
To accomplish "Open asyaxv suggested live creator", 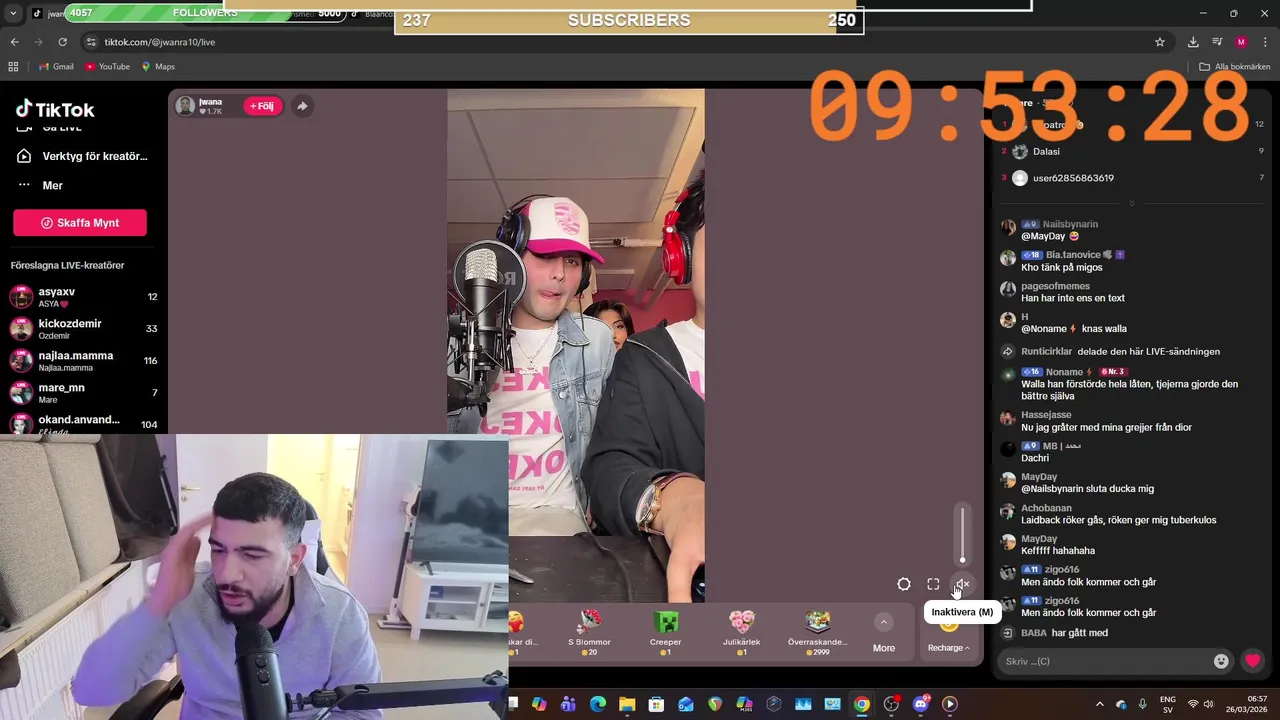I will (x=83, y=297).
